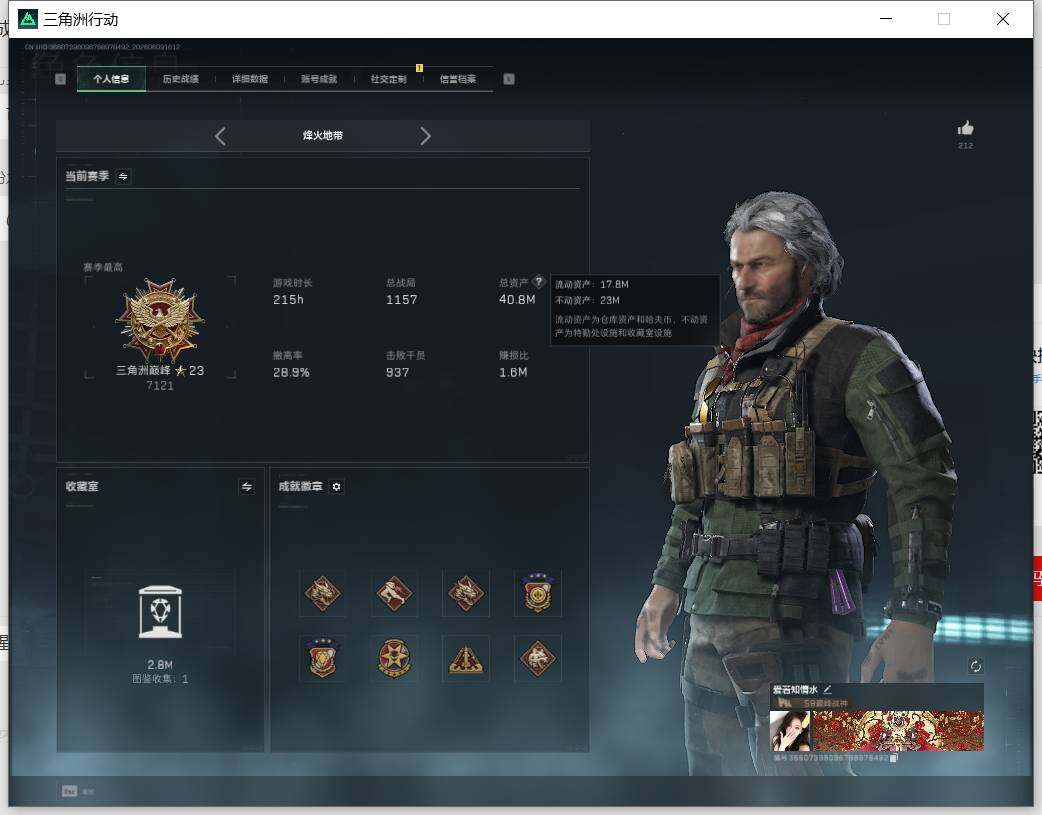This screenshot has width=1042, height=815.
Task: Click the 图鉴收集: 1 text
Action: (x=160, y=679)
